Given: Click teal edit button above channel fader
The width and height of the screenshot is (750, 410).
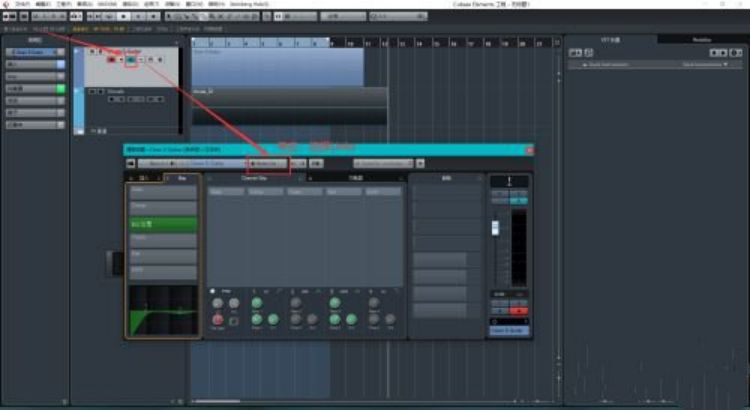Looking at the screenshot, I should point(519,201).
